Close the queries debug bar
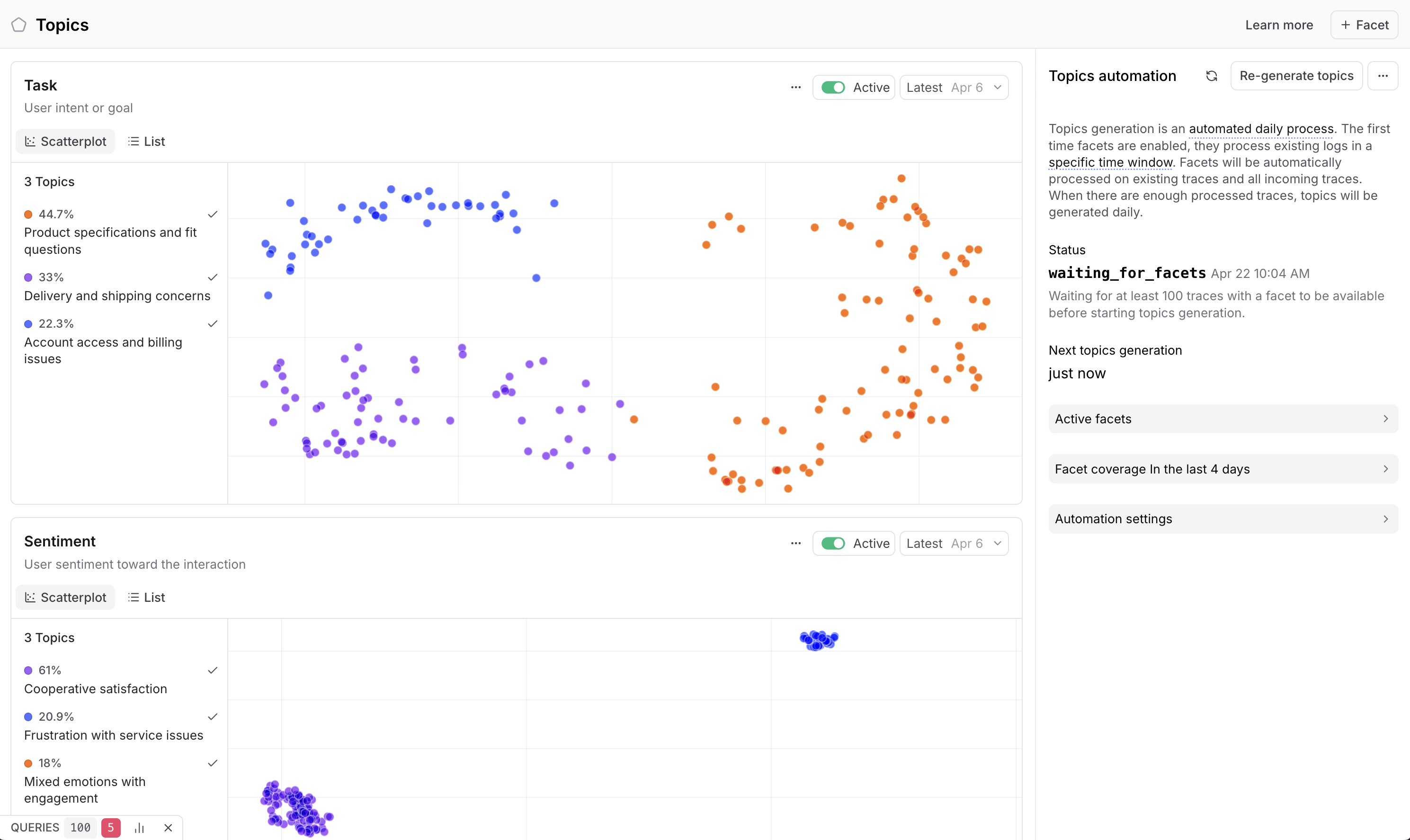Image resolution: width=1410 pixels, height=840 pixels. click(168, 828)
